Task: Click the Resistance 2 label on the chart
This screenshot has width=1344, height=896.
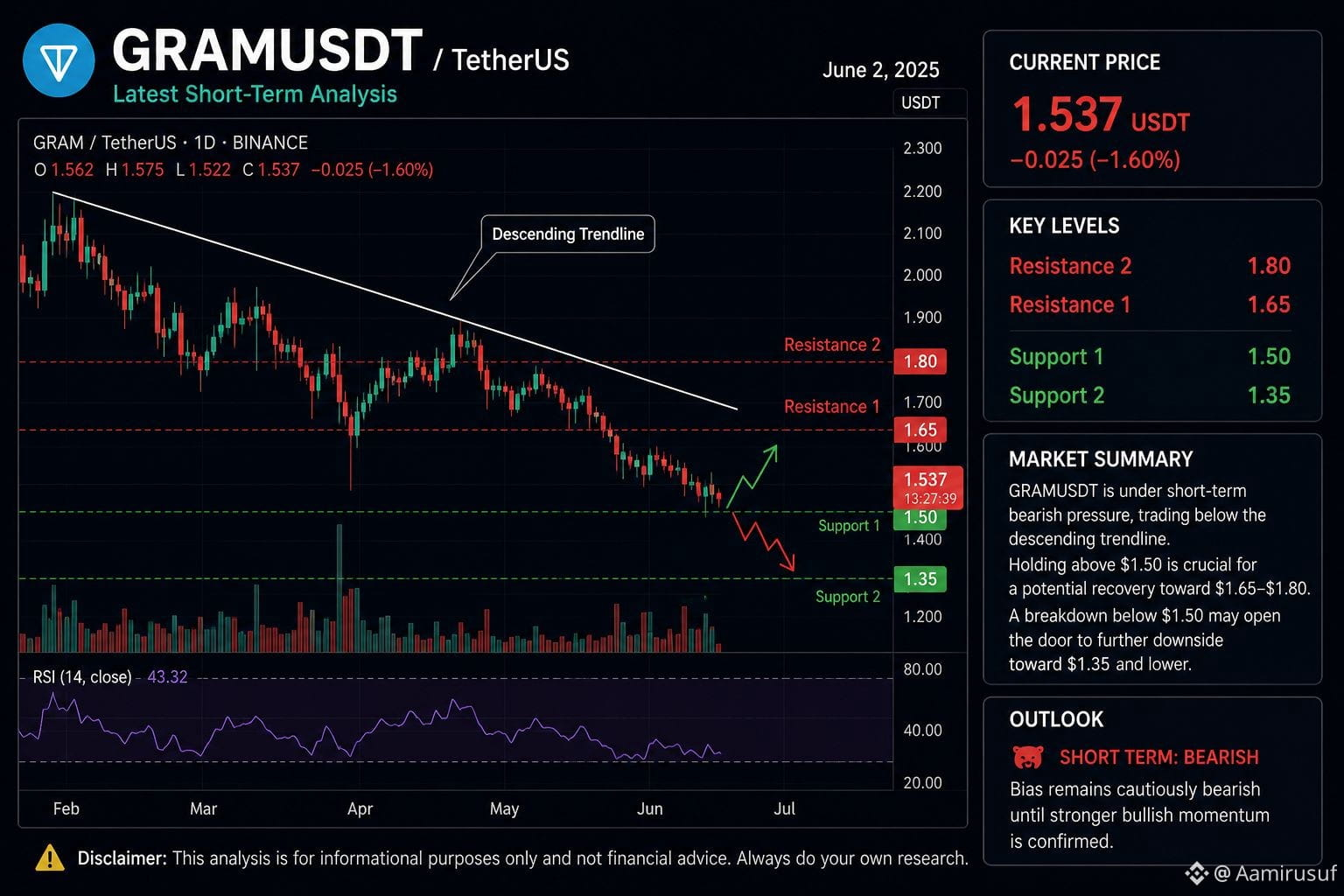Action: pos(832,345)
